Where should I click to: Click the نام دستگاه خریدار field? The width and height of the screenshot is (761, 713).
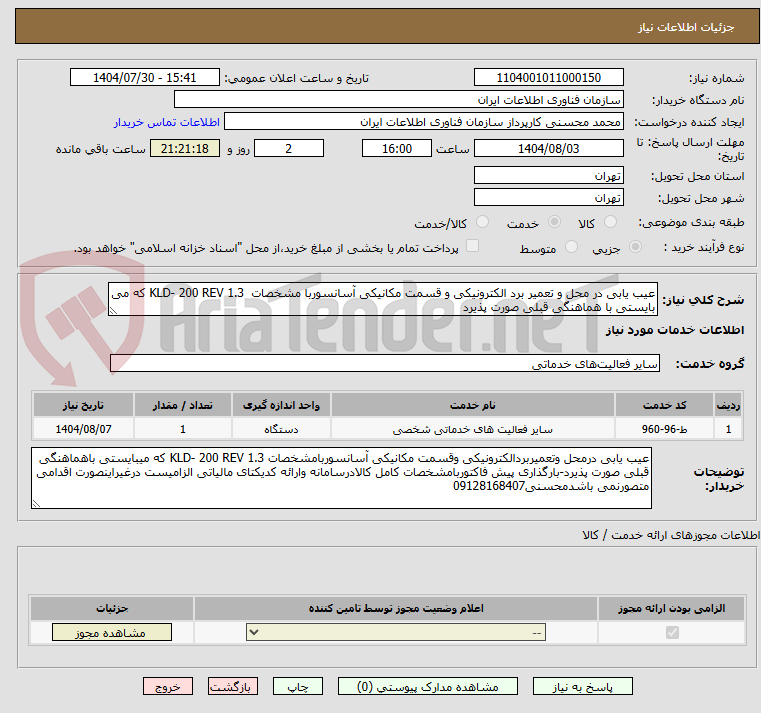pos(398,100)
